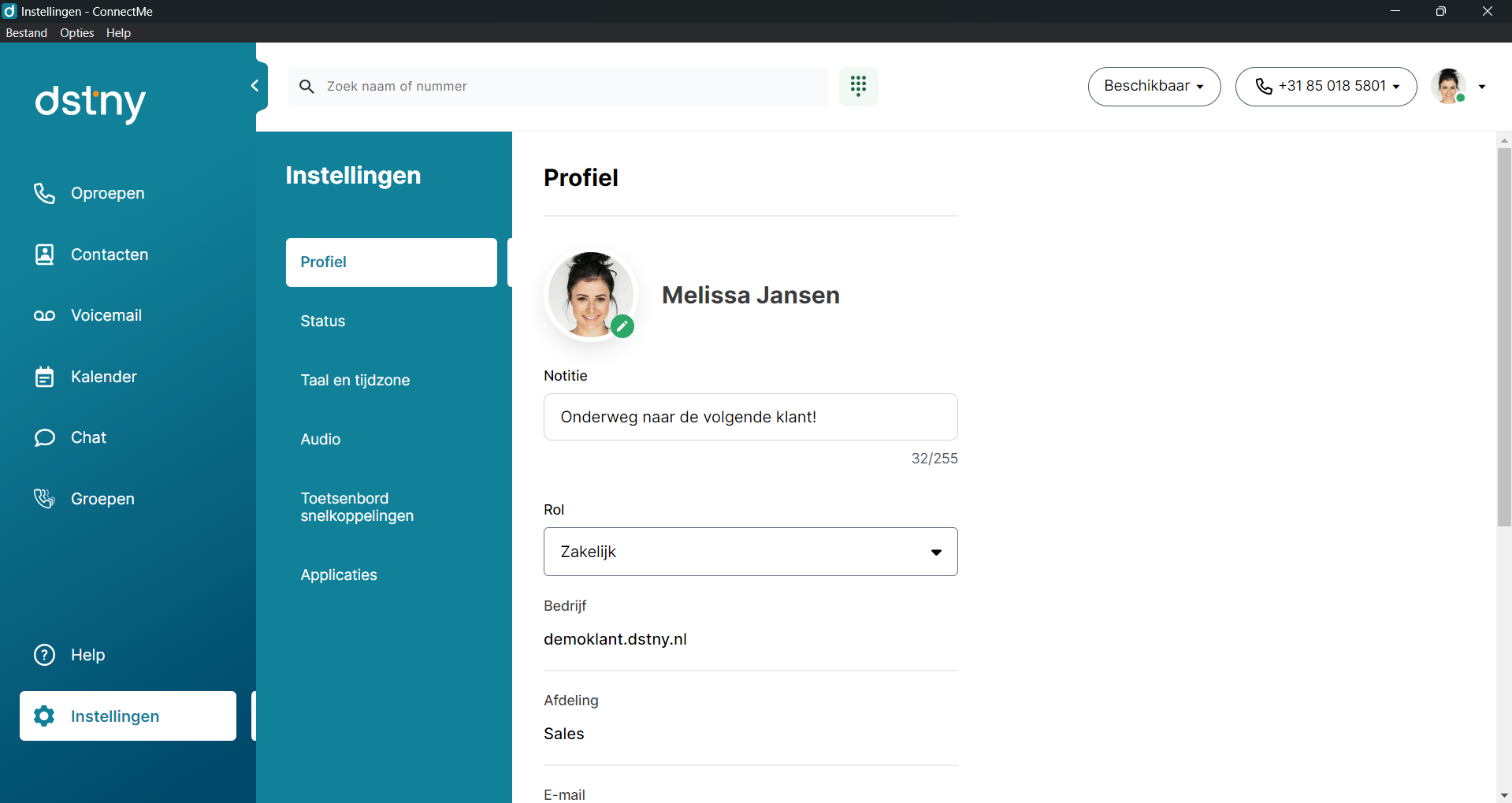The width and height of the screenshot is (1512, 803).
Task: Collapse the sidebar with the chevron arrow
Action: [254, 86]
